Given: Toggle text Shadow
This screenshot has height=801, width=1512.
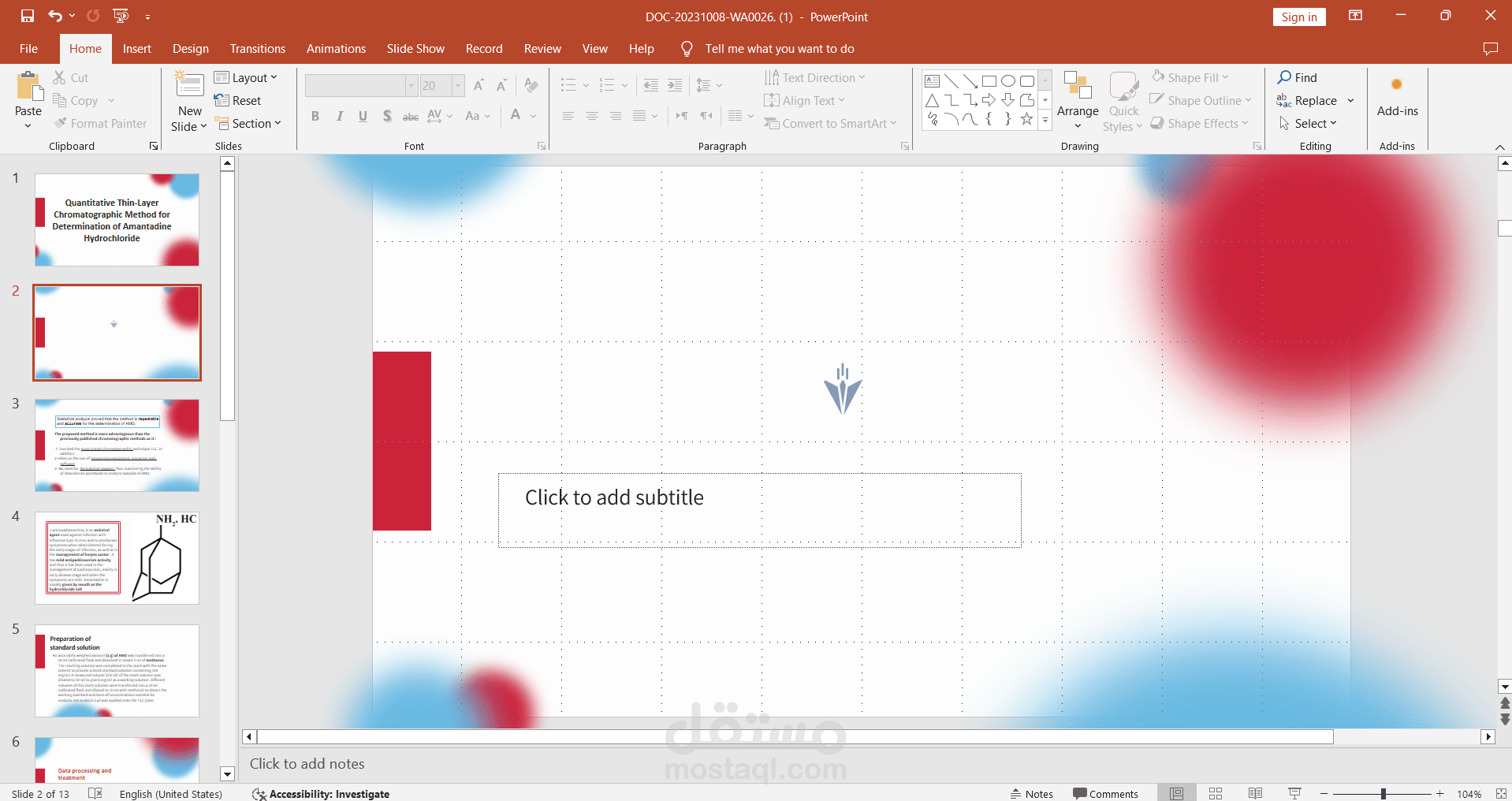Looking at the screenshot, I should [x=387, y=116].
